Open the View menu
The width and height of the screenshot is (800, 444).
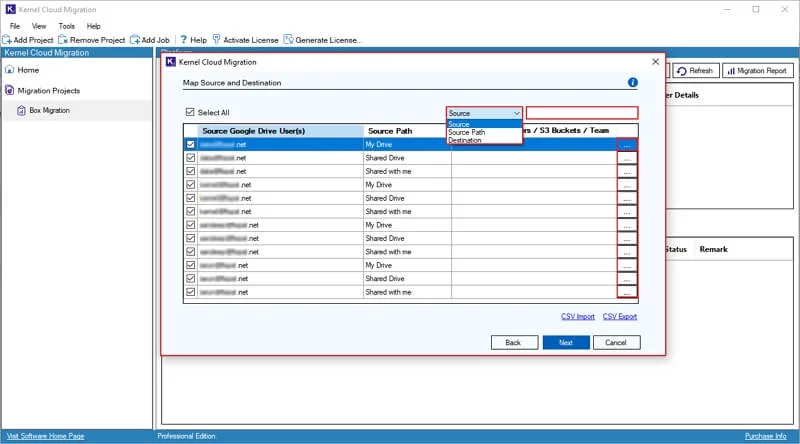click(39, 26)
